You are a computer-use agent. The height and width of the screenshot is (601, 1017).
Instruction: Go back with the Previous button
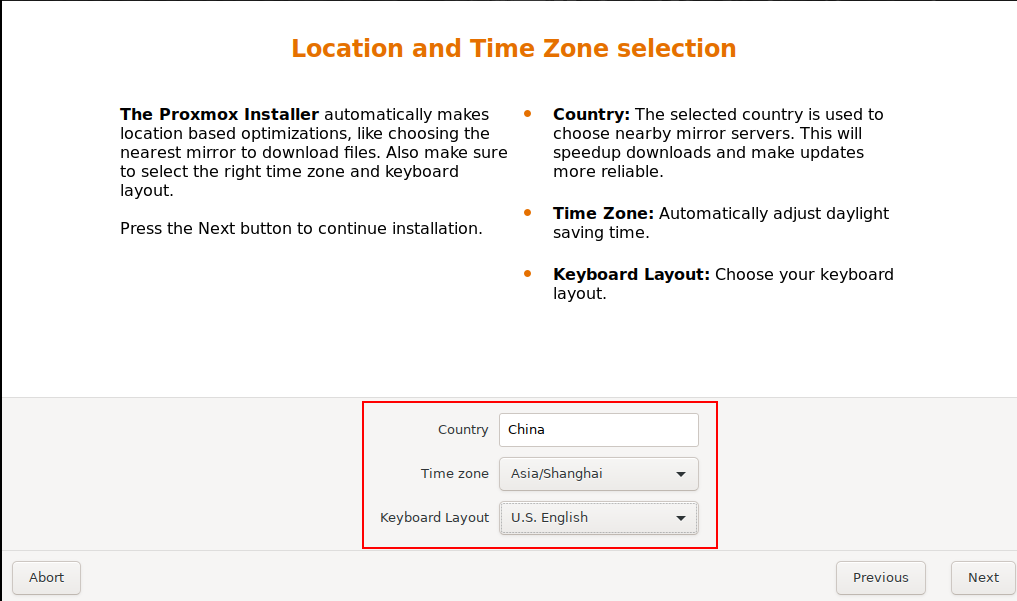click(x=880, y=577)
